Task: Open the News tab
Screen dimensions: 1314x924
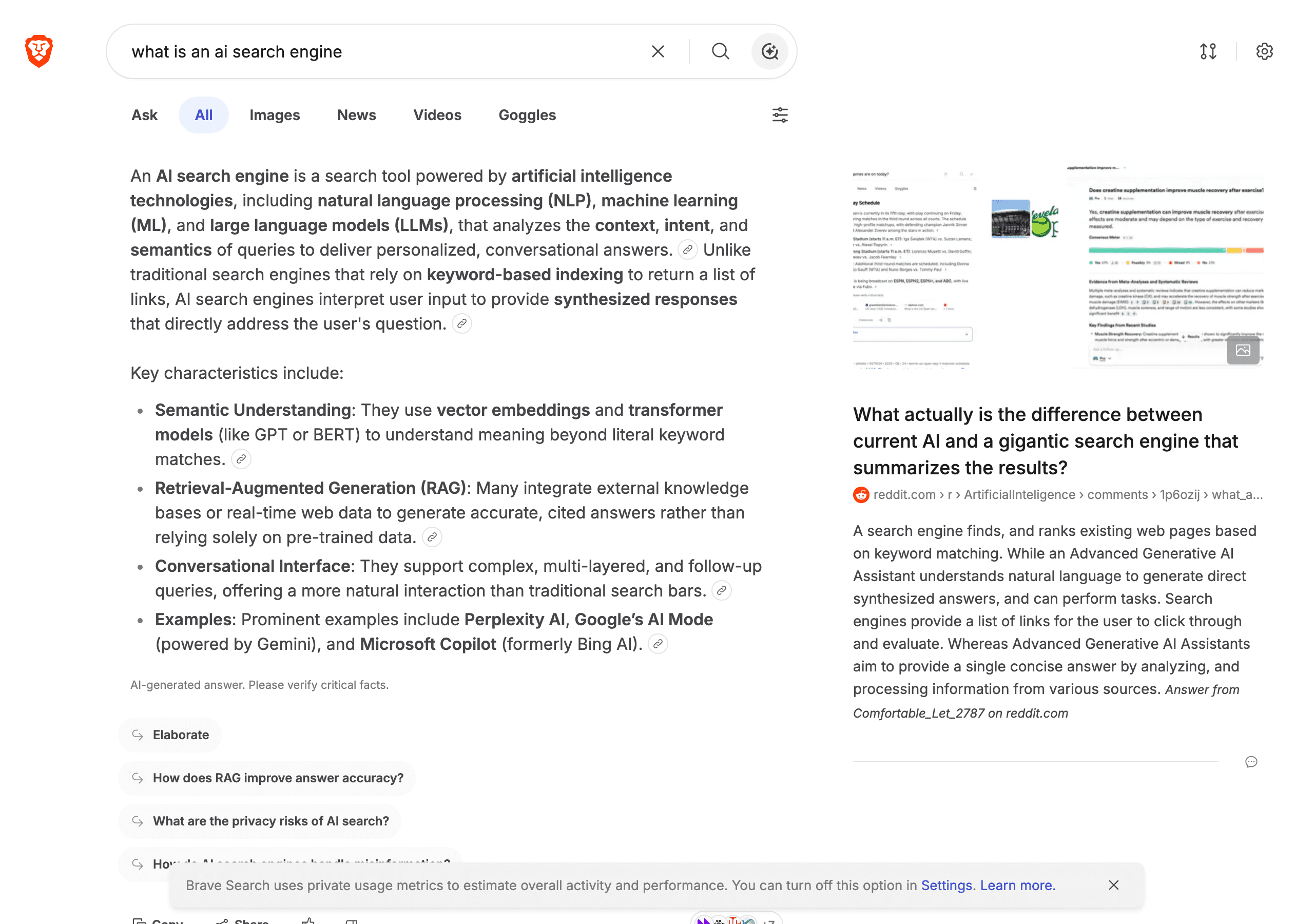Action: (x=357, y=115)
